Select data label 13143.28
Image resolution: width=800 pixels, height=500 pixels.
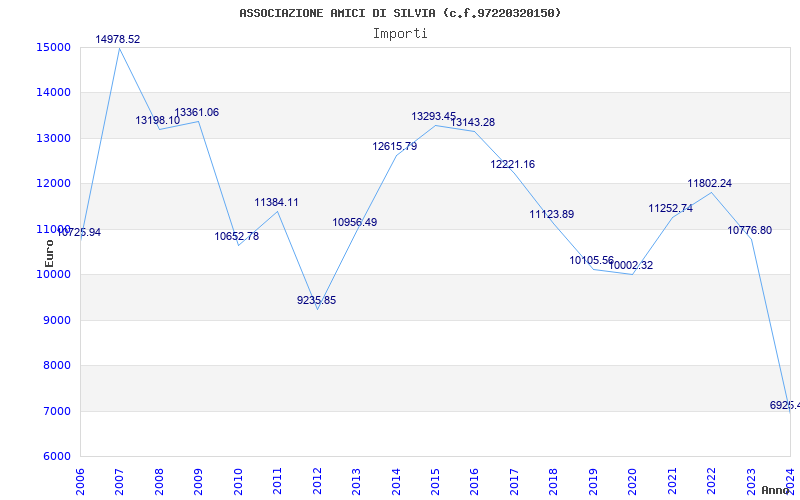[473, 122]
